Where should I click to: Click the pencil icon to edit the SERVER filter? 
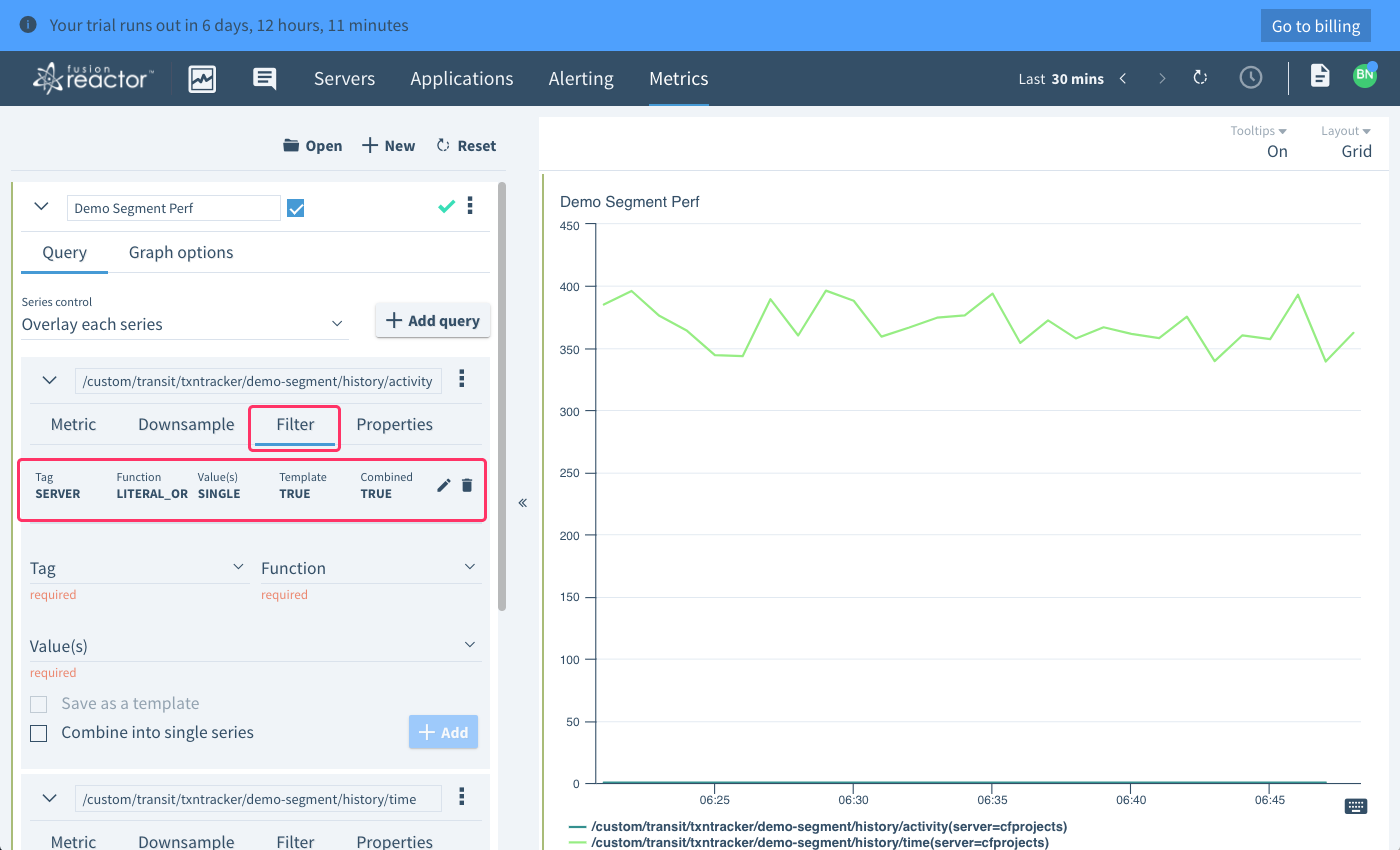tap(444, 486)
